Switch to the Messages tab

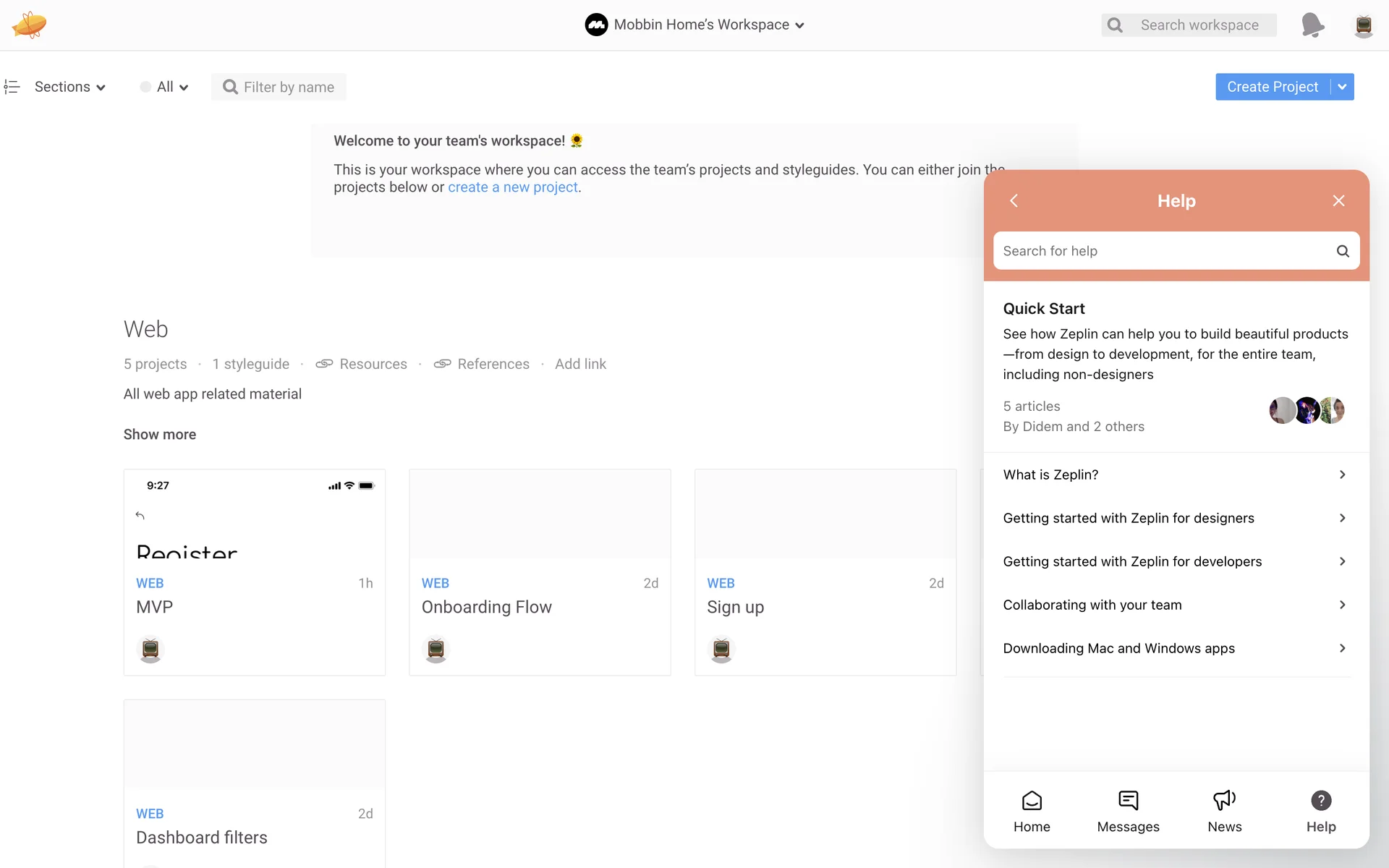point(1128,811)
